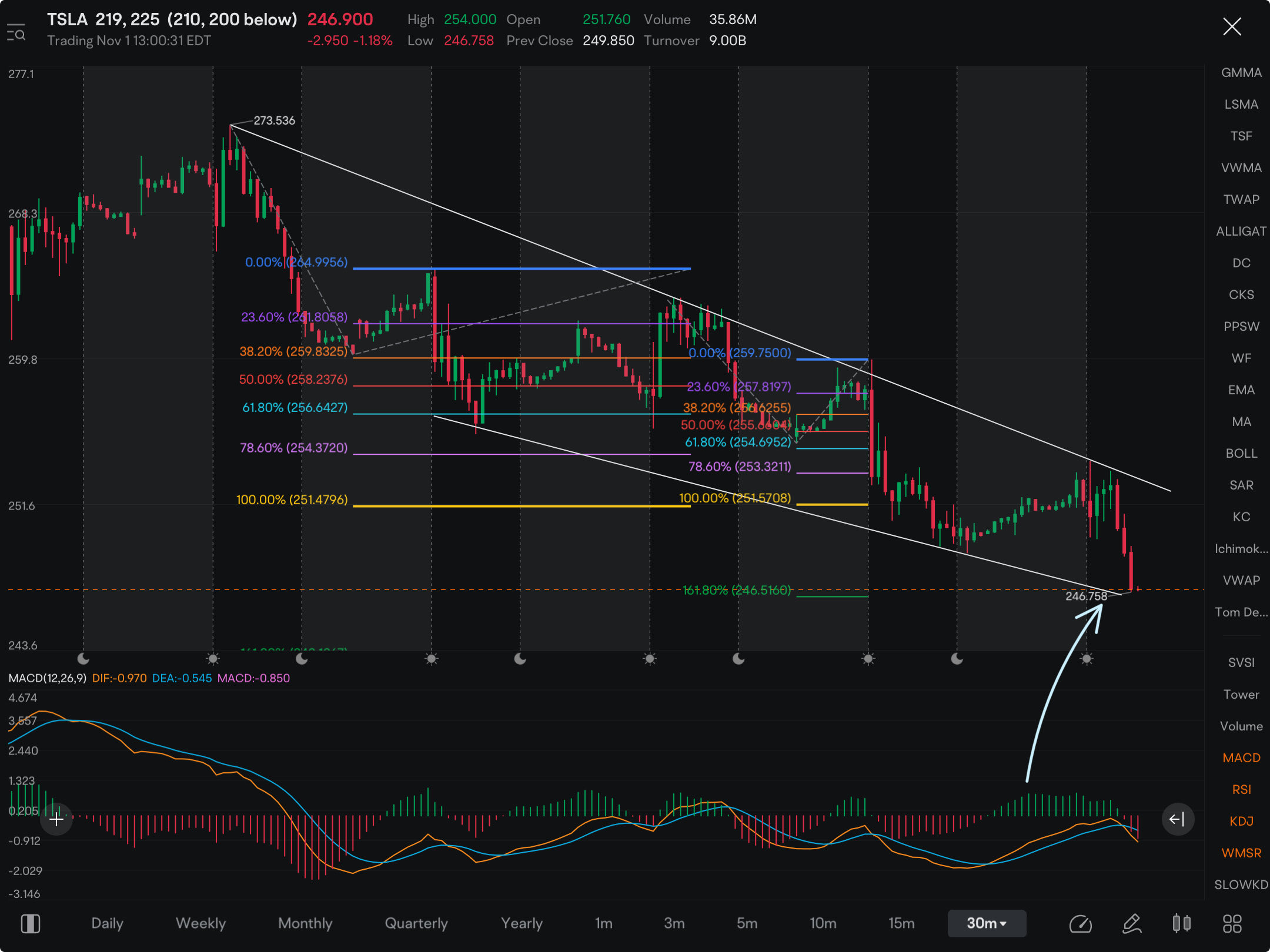
Task: Toggle the active MACD sub-indicator
Action: (1241, 758)
